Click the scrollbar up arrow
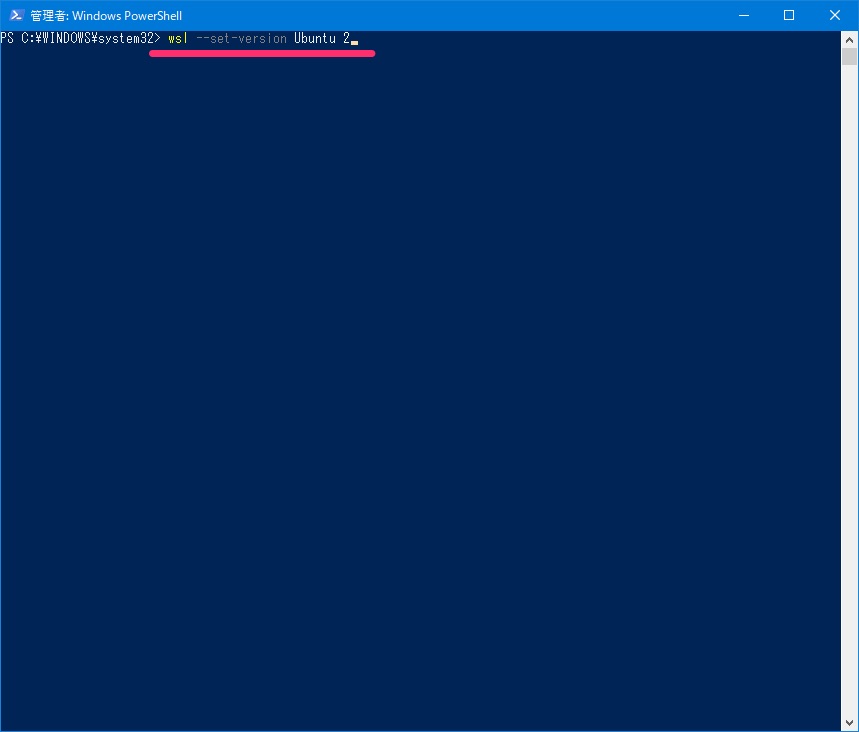The width and height of the screenshot is (859, 732). click(849, 39)
